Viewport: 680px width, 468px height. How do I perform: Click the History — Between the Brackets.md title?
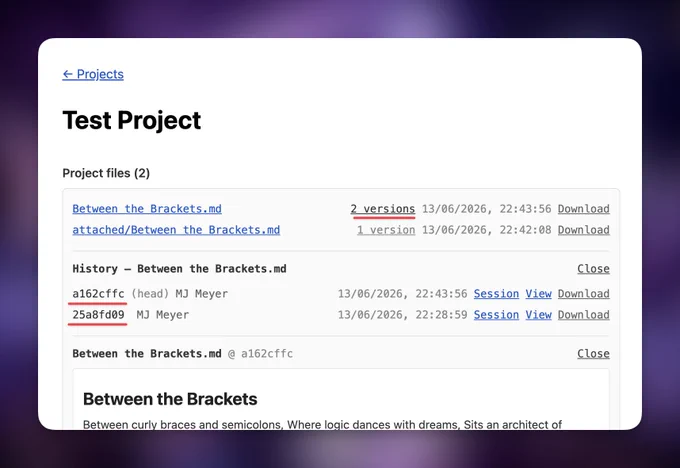180,268
